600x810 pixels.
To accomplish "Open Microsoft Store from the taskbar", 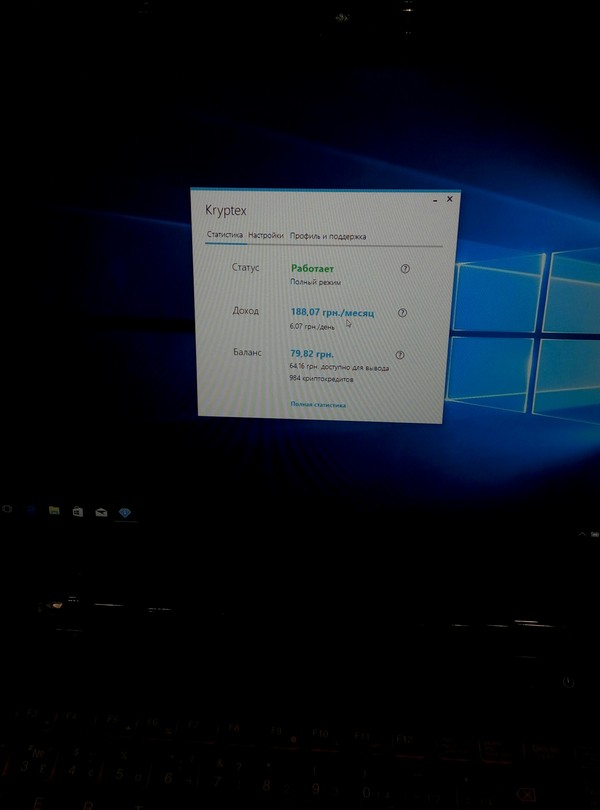I will [x=78, y=511].
